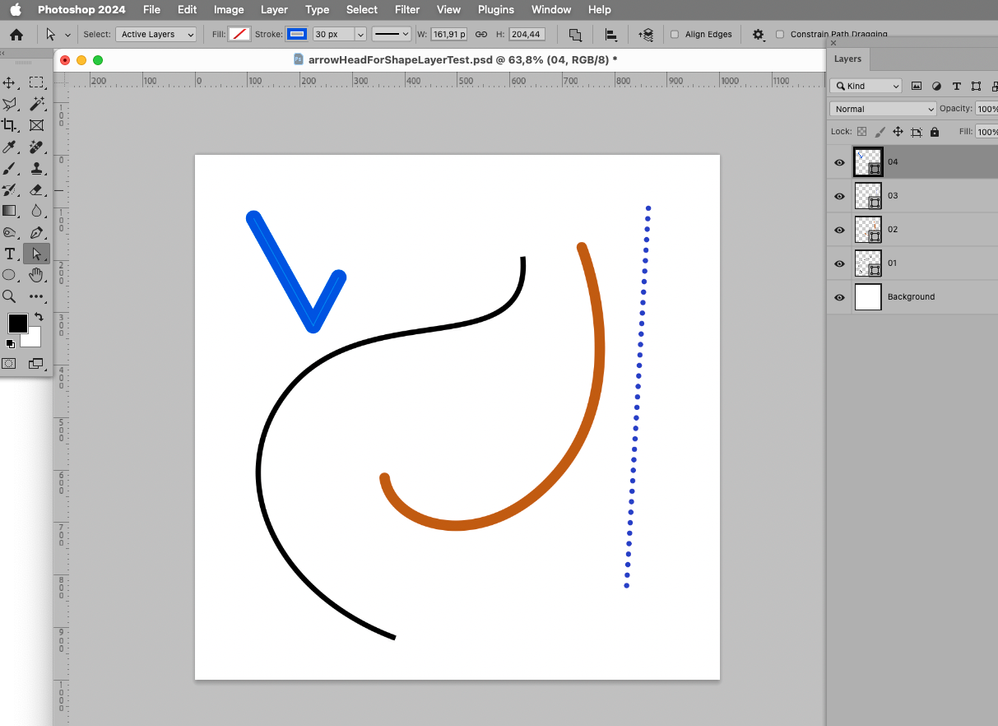Open the Filter menu

(407, 9)
